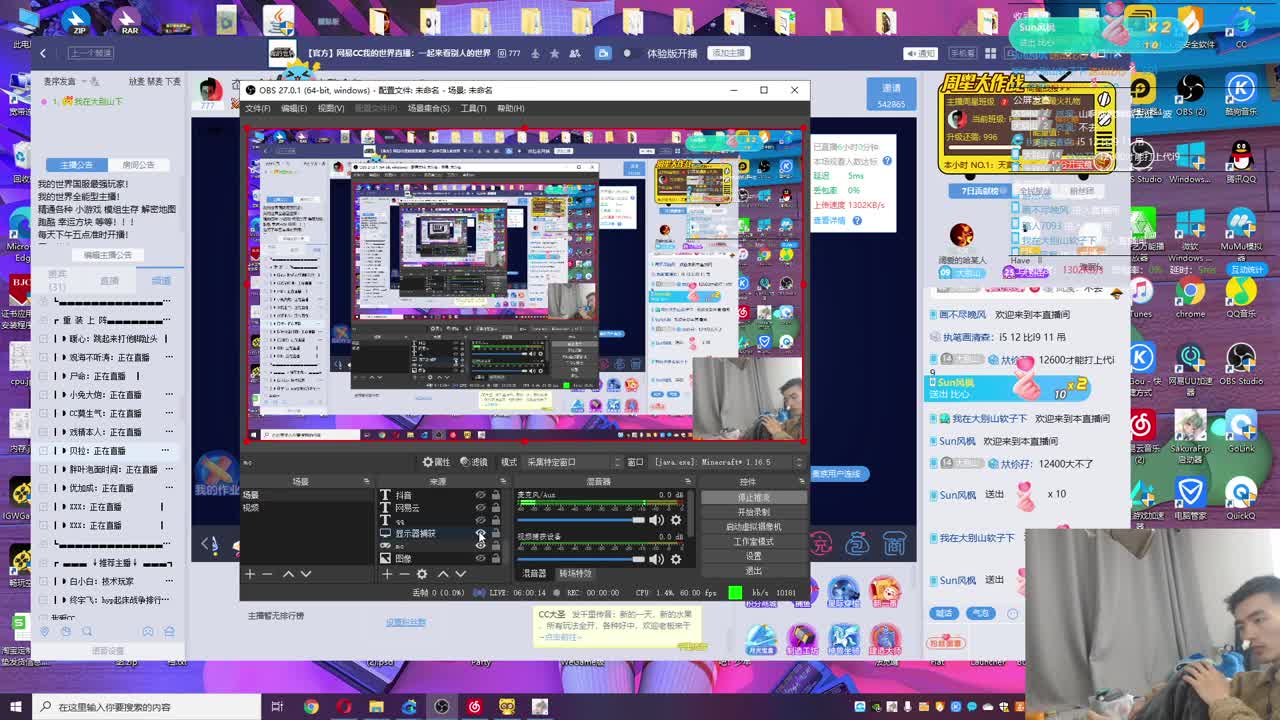Open source properties gear in sources toolbar
Screen dimensions: 1280x720
tap(422, 574)
